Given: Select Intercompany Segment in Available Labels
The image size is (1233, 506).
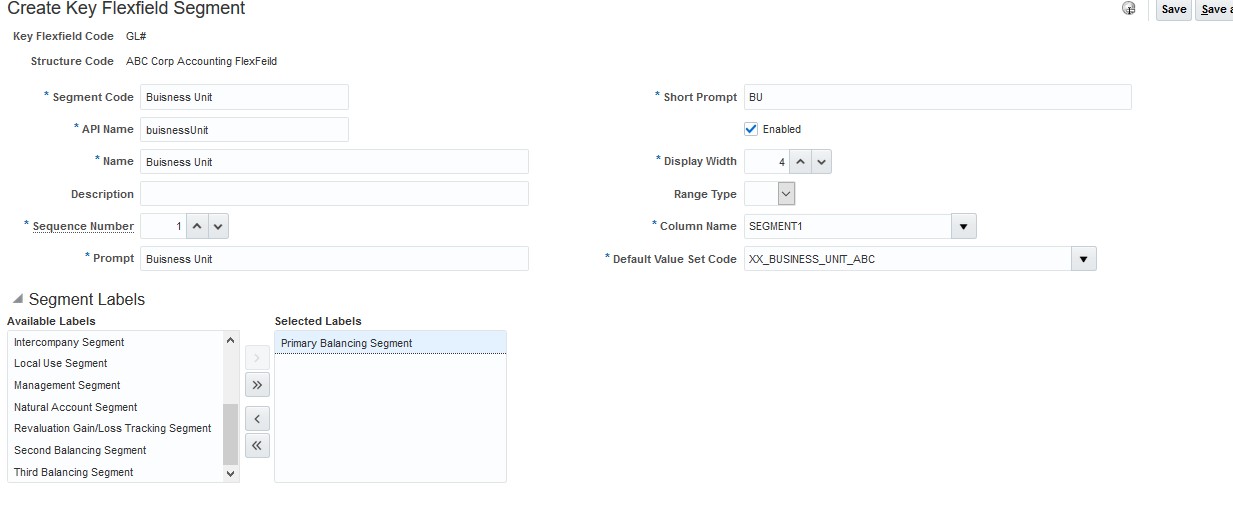Looking at the screenshot, I should coord(116,342).
